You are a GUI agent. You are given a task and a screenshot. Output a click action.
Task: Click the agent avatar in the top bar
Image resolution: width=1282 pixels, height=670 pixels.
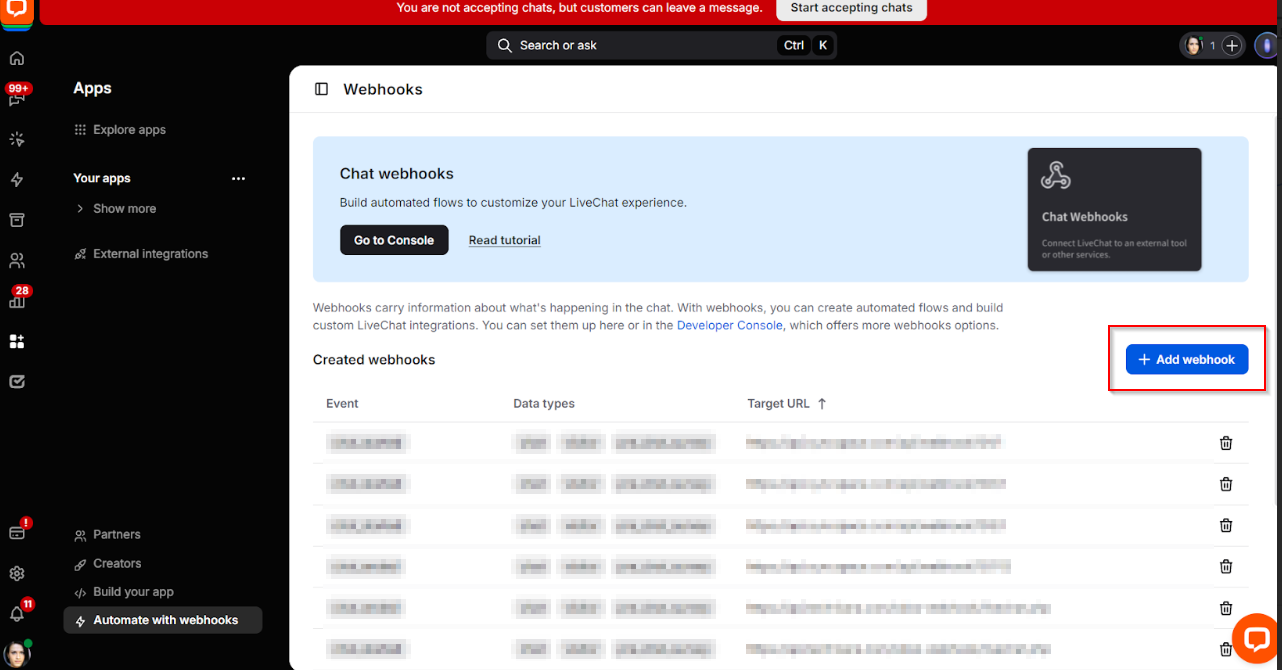[x=1193, y=45]
